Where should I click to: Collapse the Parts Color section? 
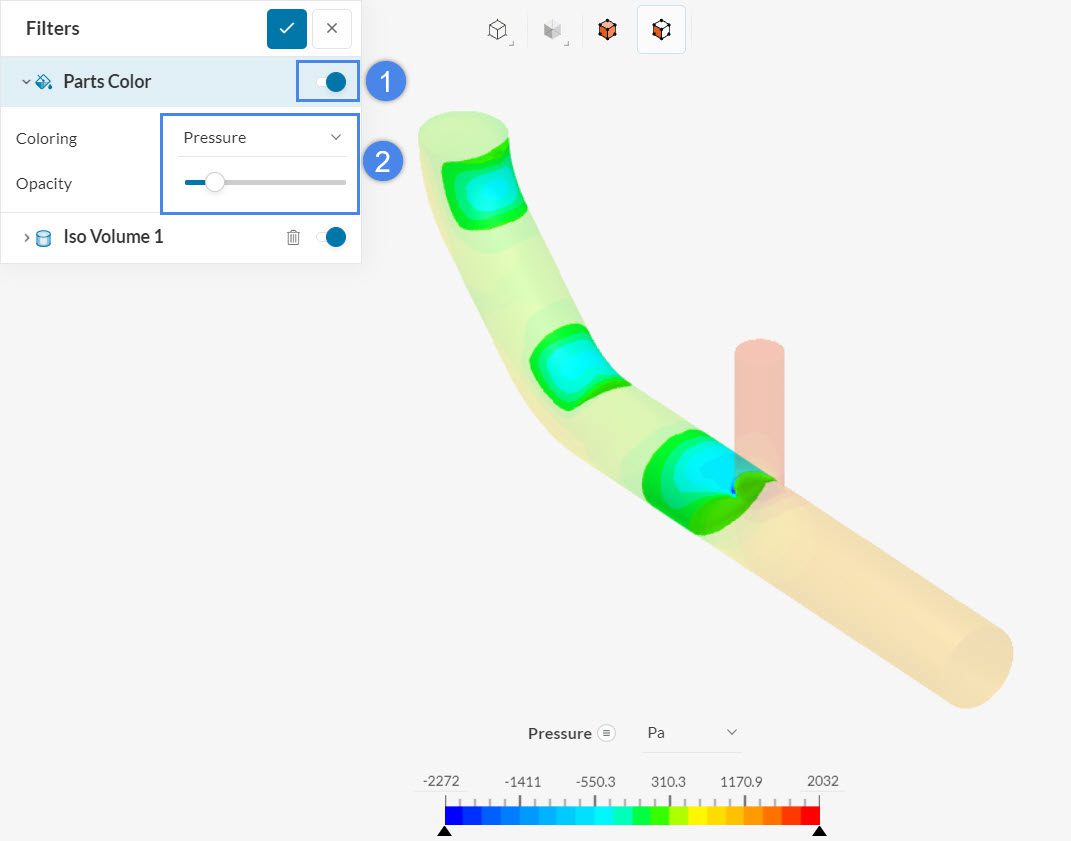26,82
